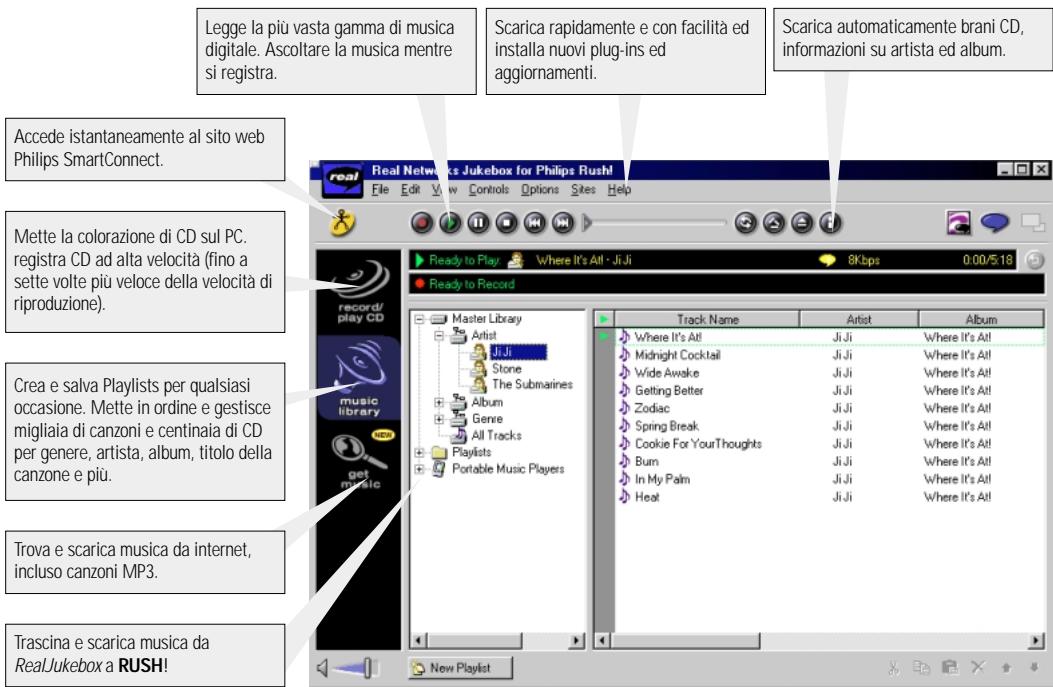Open the Edit menu

pos(410,189)
